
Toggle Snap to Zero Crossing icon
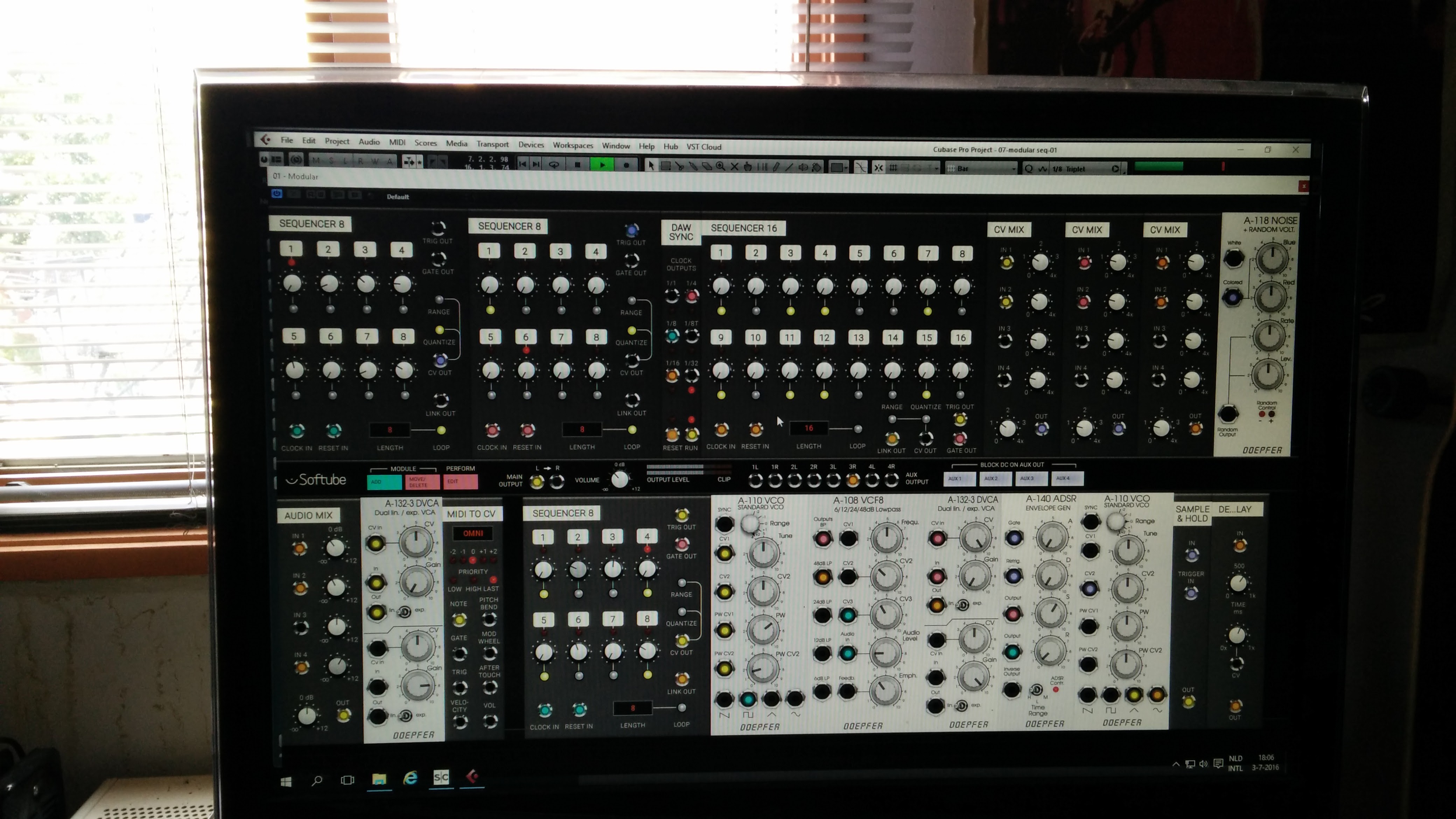coord(860,168)
